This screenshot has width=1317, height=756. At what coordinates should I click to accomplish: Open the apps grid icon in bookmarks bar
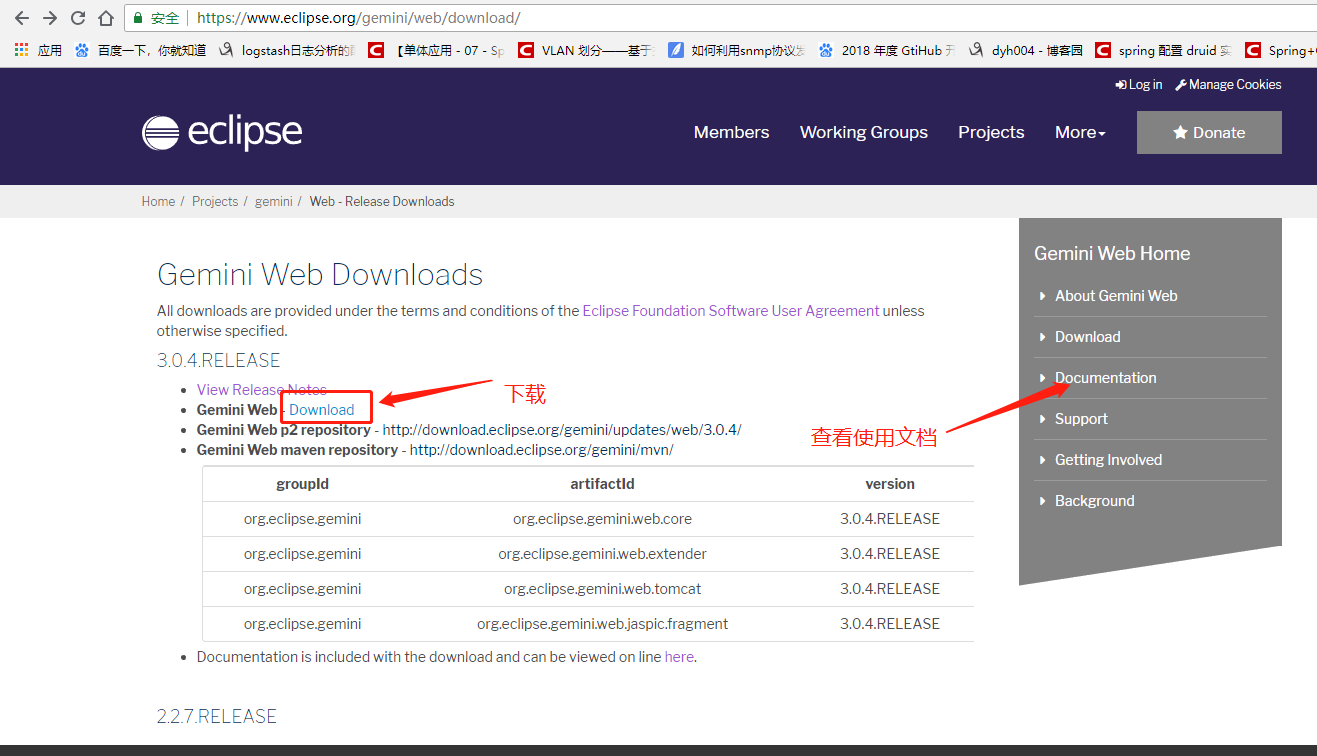(x=21, y=50)
